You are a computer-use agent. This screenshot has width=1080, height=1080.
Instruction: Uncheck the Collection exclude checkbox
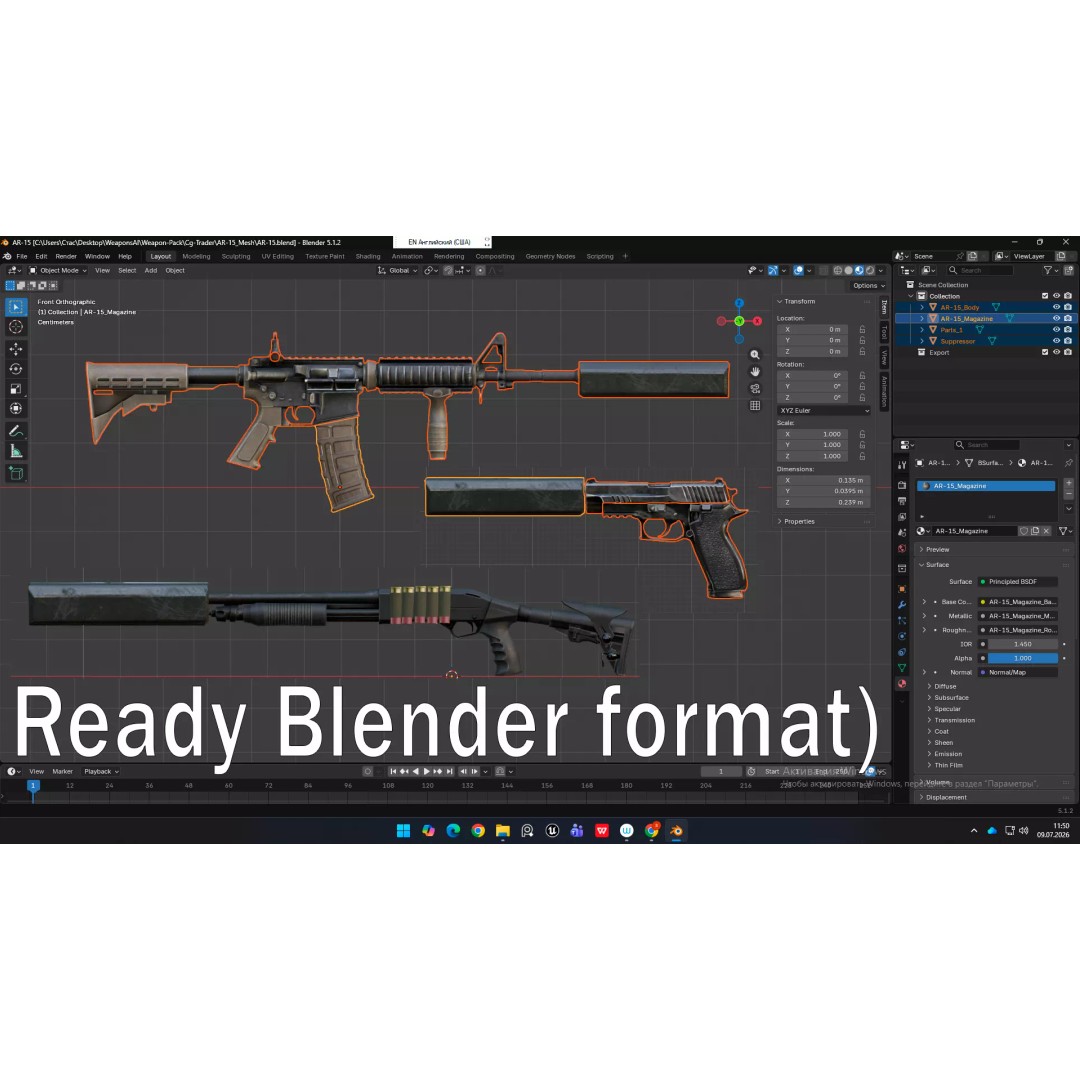pos(1045,296)
